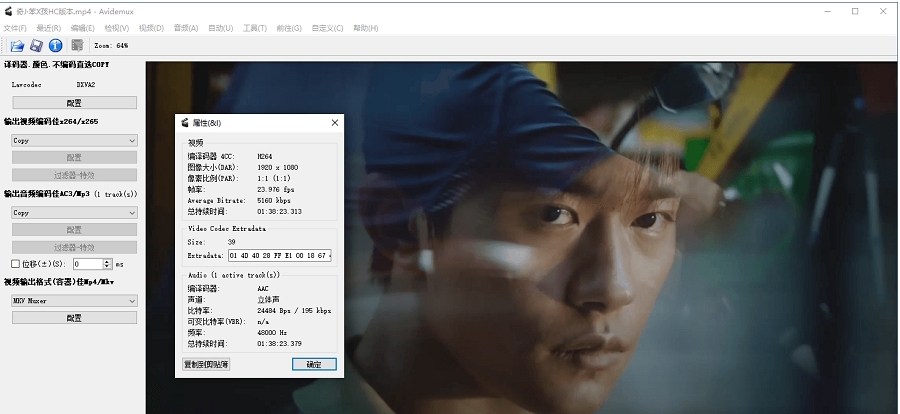Click the DXVA2 decoder label

coord(86,84)
